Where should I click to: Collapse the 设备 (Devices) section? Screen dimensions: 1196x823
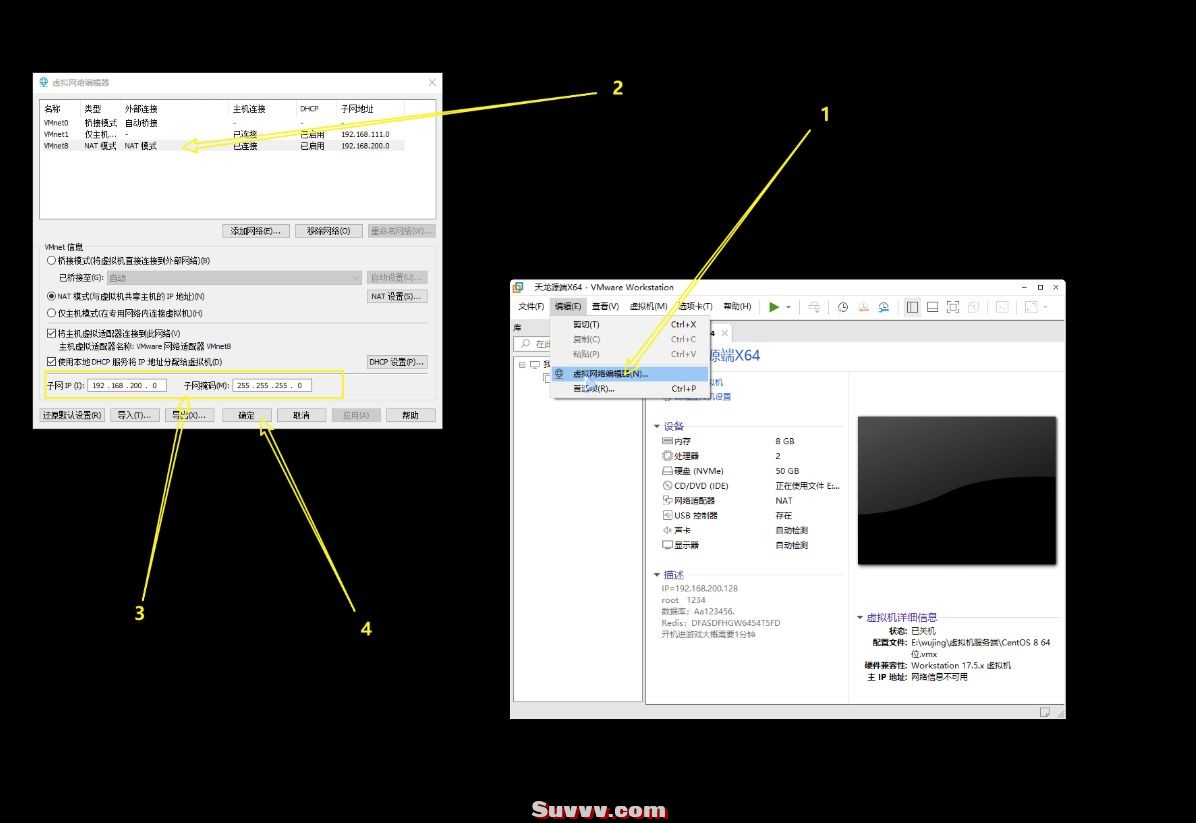click(x=656, y=426)
